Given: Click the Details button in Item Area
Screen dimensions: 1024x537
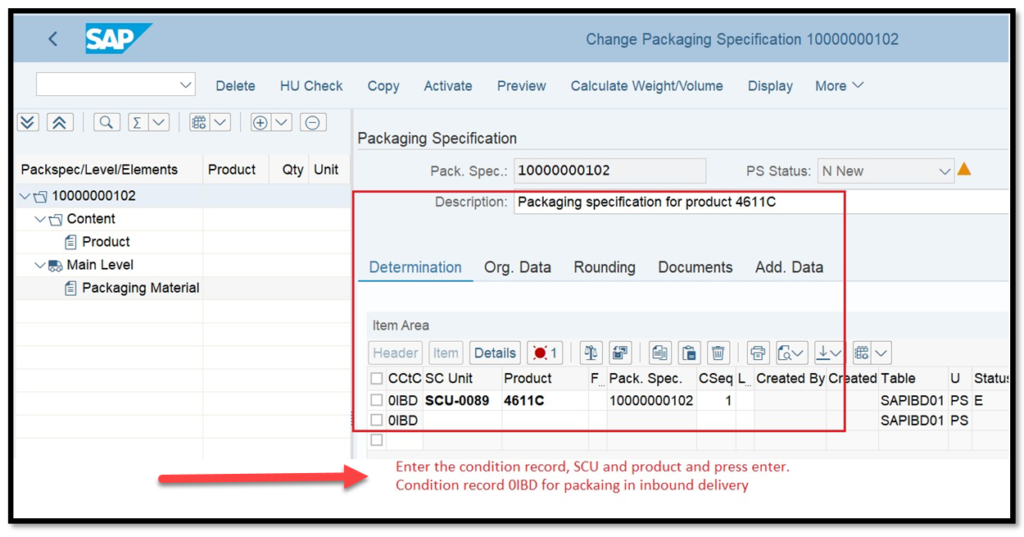Looking at the screenshot, I should tap(494, 353).
